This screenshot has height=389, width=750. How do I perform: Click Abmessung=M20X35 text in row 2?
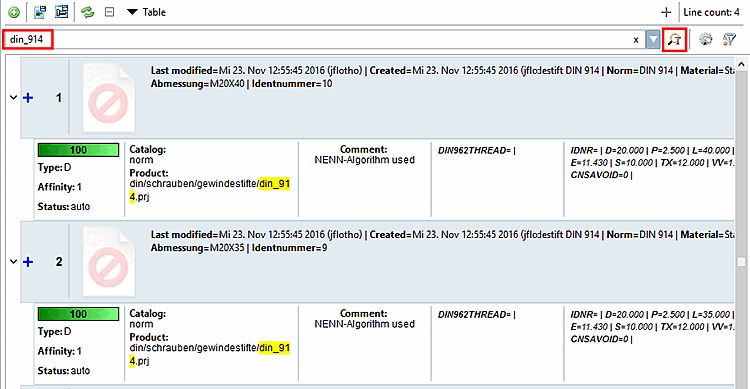coord(198,248)
